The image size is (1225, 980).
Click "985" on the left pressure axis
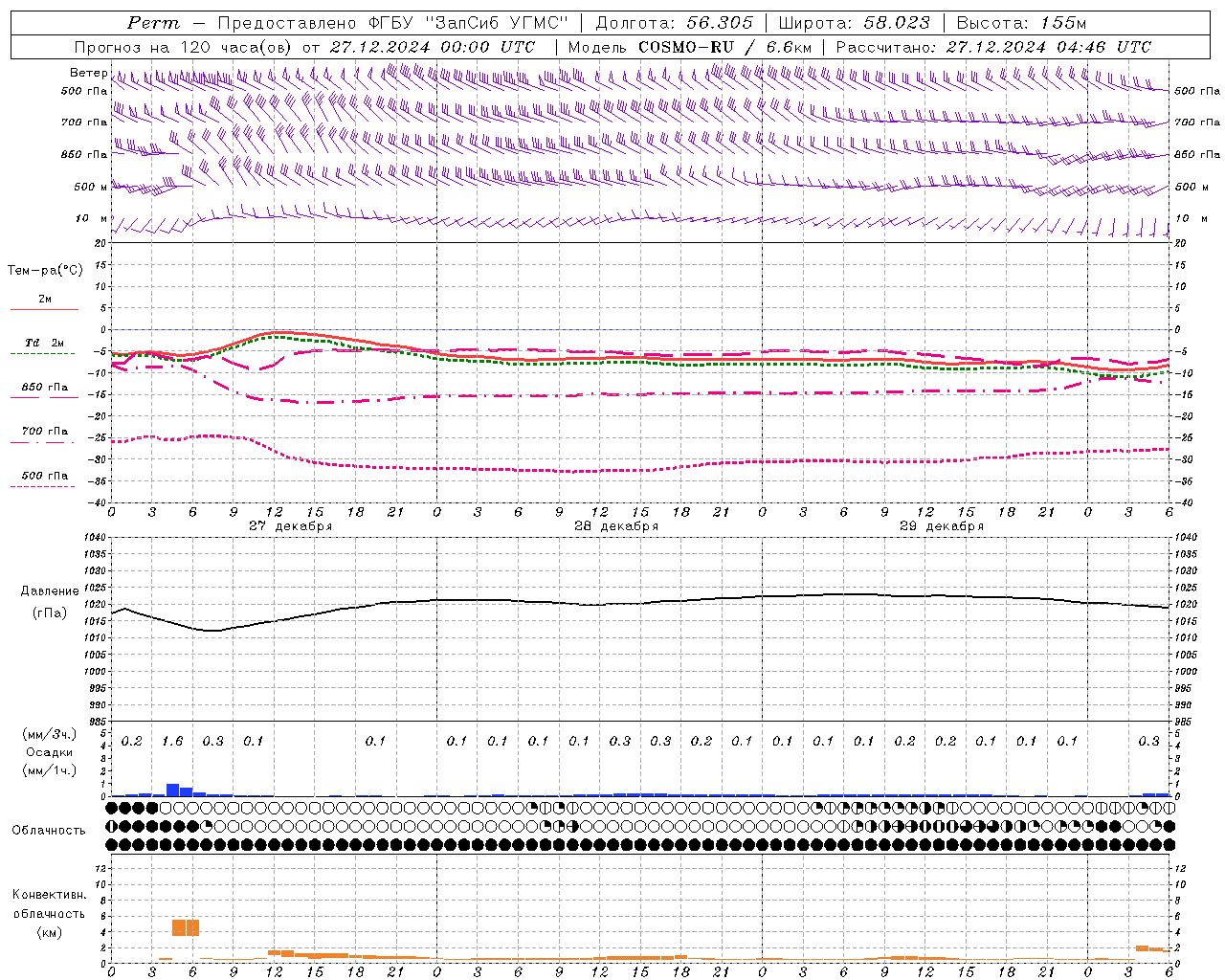[97, 722]
